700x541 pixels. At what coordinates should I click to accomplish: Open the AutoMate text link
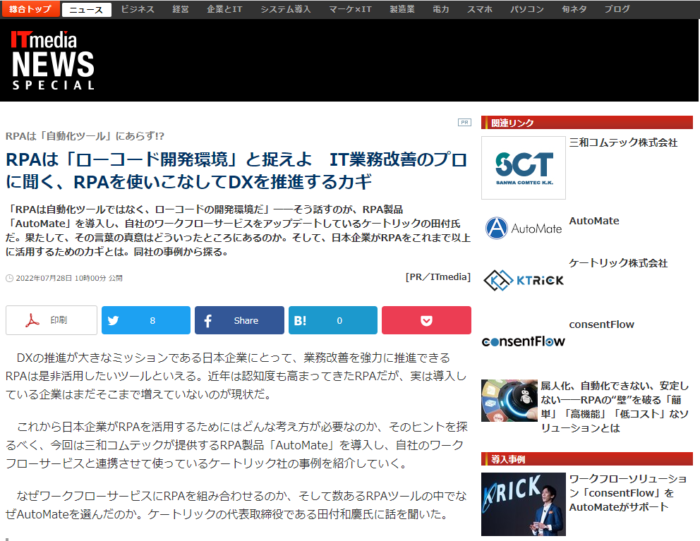[594, 221]
